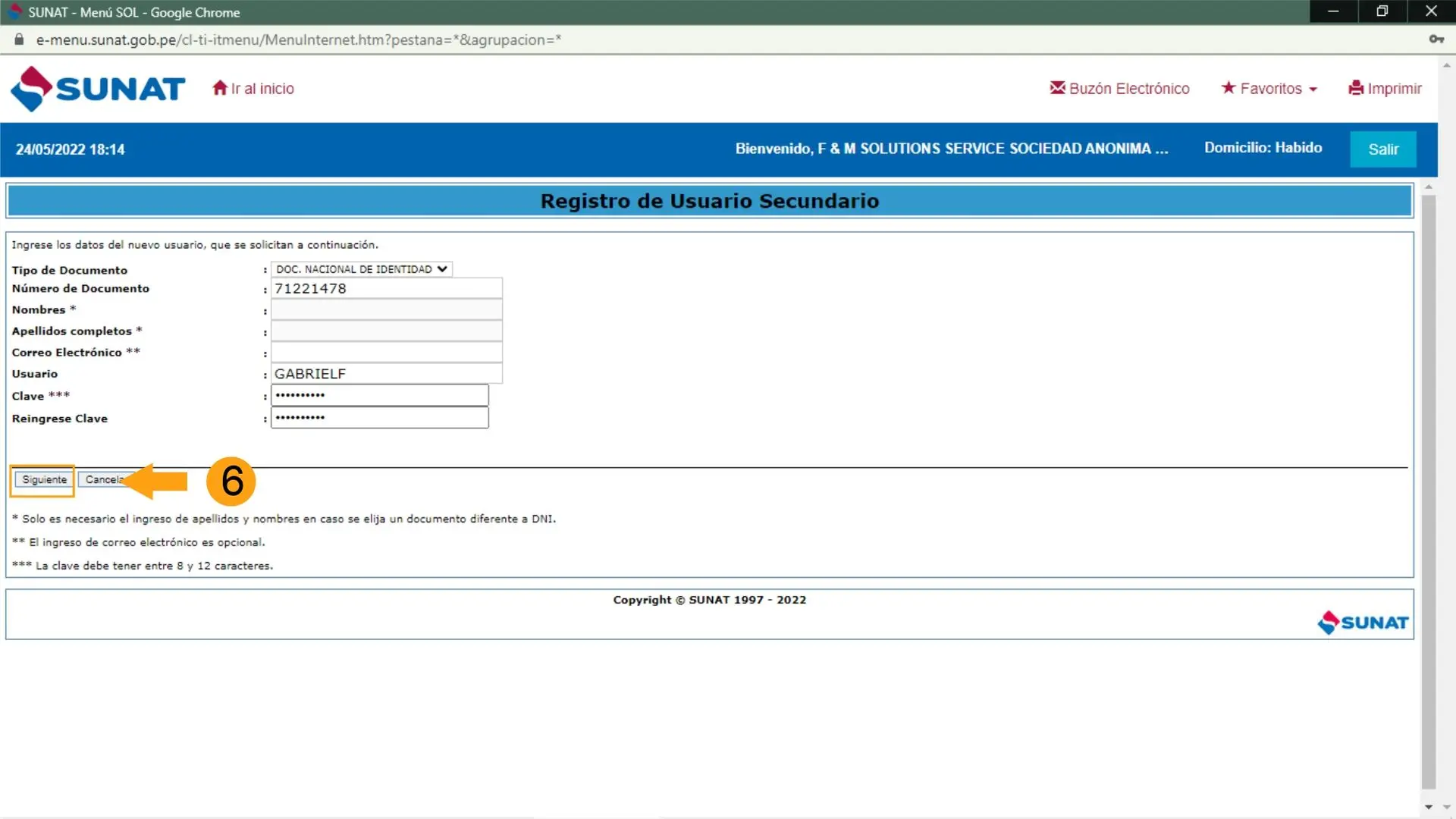Screen dimensions: 1456x819
Task: Focus the Nombres input field
Action: [x=387, y=309]
